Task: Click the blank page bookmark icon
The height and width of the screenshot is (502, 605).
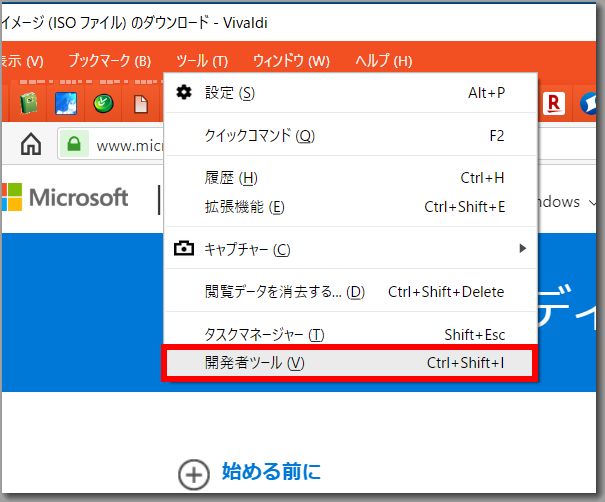Action: point(141,104)
